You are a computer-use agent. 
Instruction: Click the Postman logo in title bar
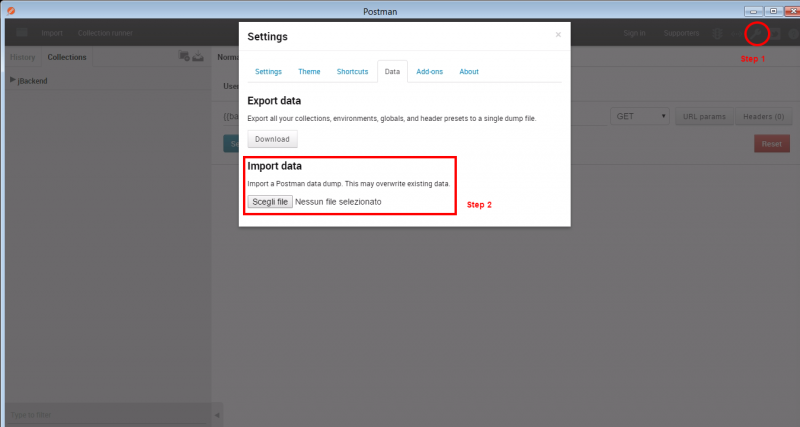pos(11,11)
